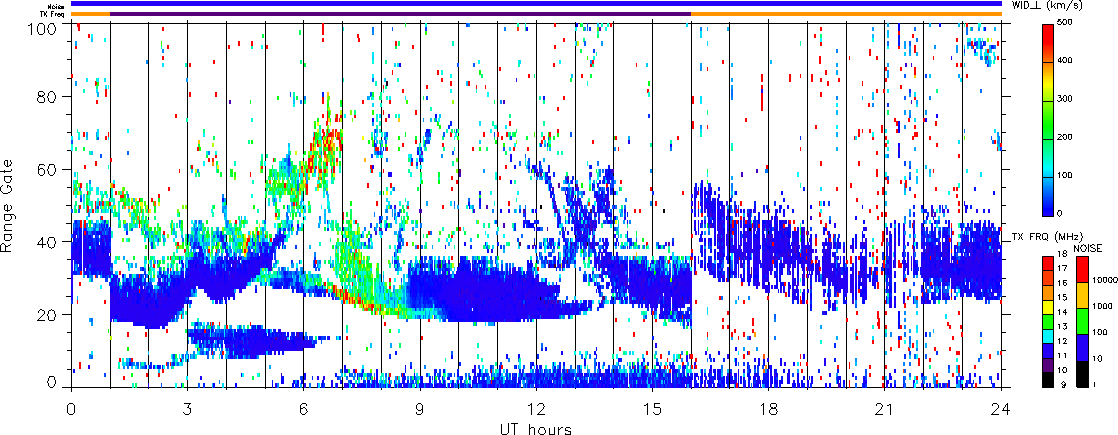Image resolution: width=1118 pixels, height=435 pixels.
Task: Click the "Range Gate" y-axis title
Action: [x=7, y=205]
